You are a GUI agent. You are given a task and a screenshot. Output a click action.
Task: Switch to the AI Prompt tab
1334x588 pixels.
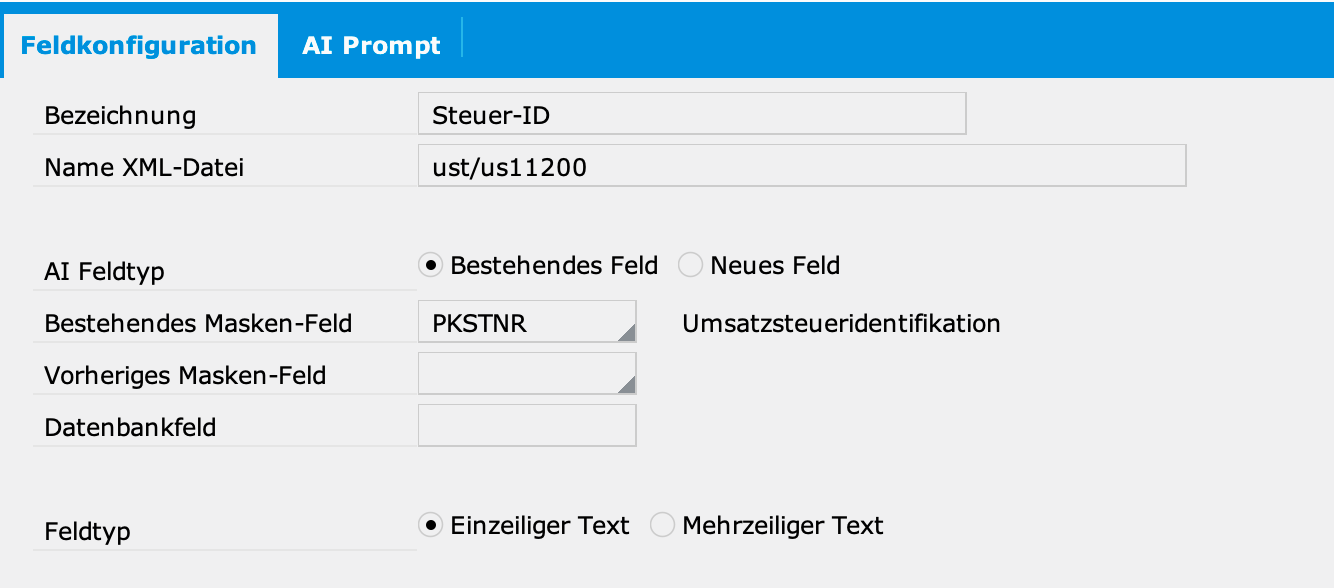click(371, 45)
